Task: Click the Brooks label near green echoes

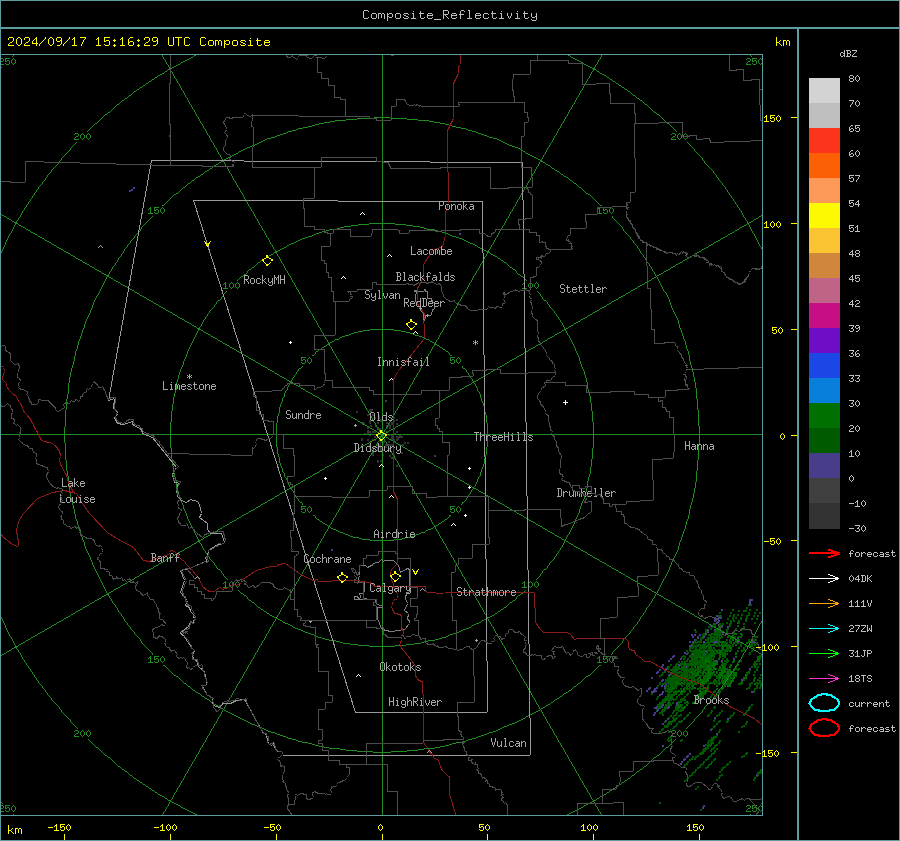Action: click(x=711, y=700)
